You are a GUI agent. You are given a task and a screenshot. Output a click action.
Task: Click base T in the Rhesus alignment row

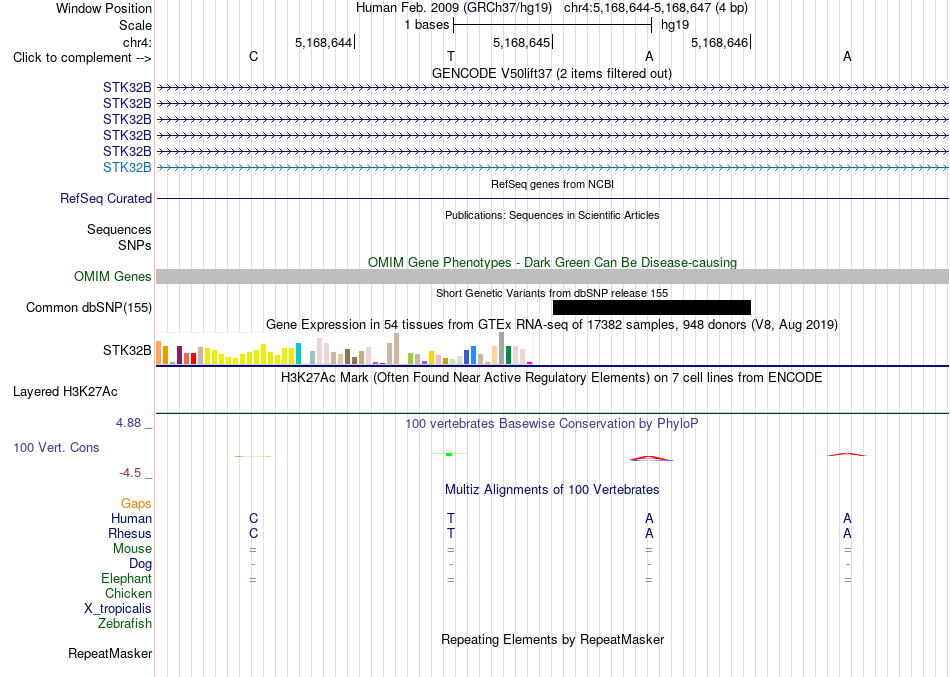pos(451,534)
